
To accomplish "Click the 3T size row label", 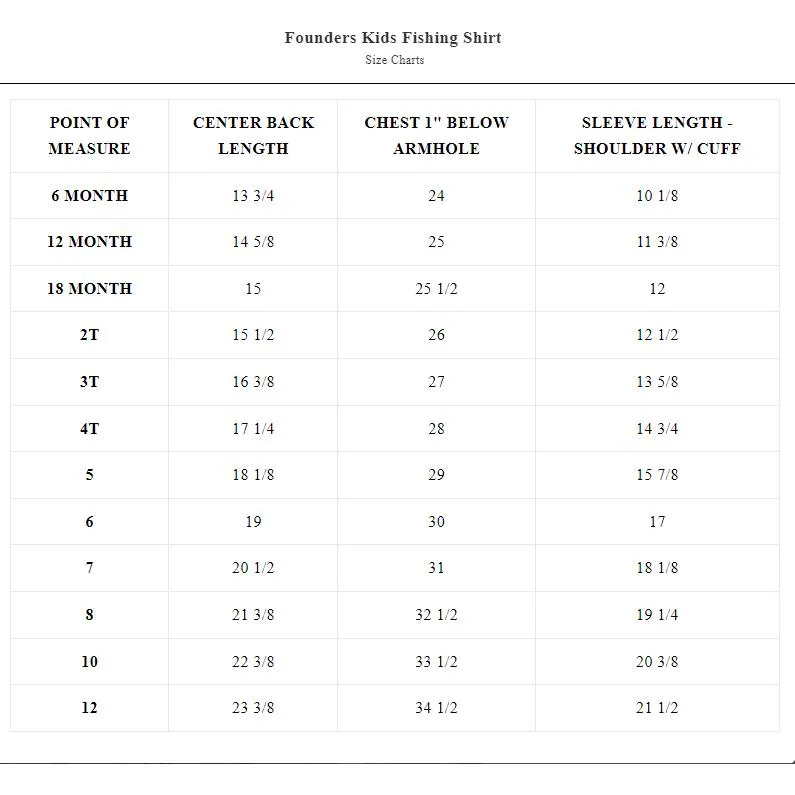I will tap(89, 382).
